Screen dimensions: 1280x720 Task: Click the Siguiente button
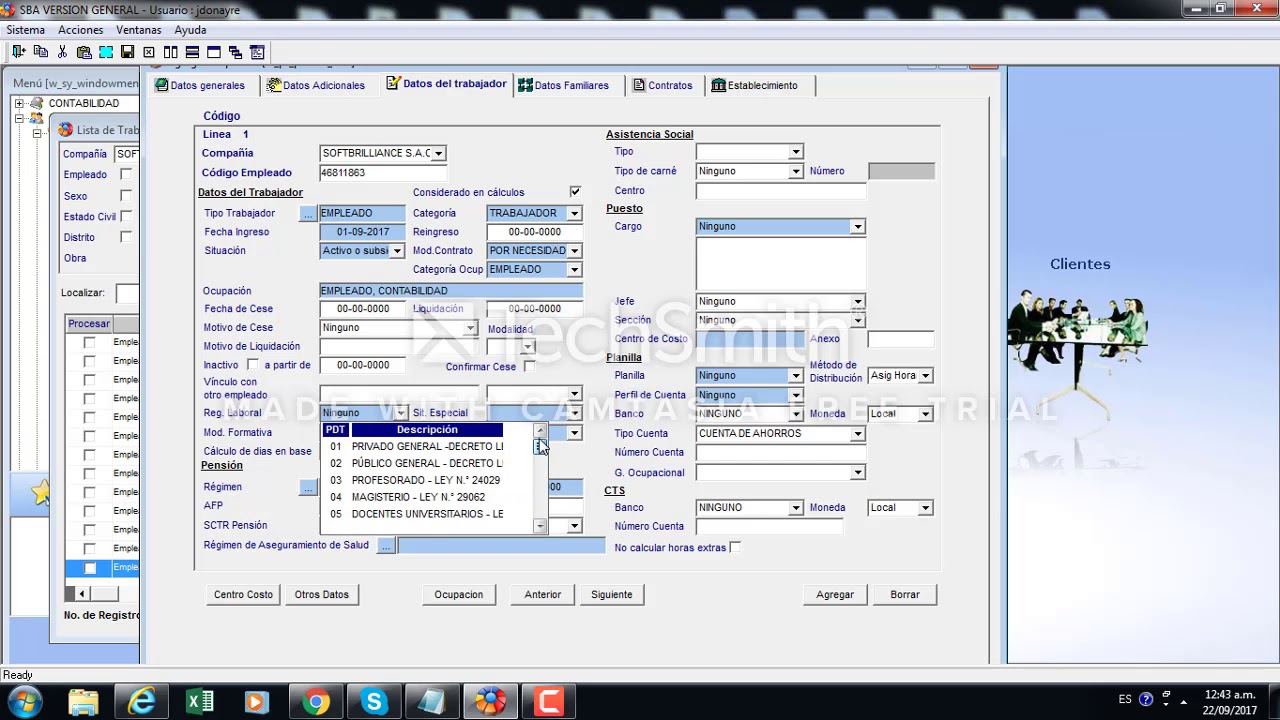pyautogui.click(x=611, y=595)
